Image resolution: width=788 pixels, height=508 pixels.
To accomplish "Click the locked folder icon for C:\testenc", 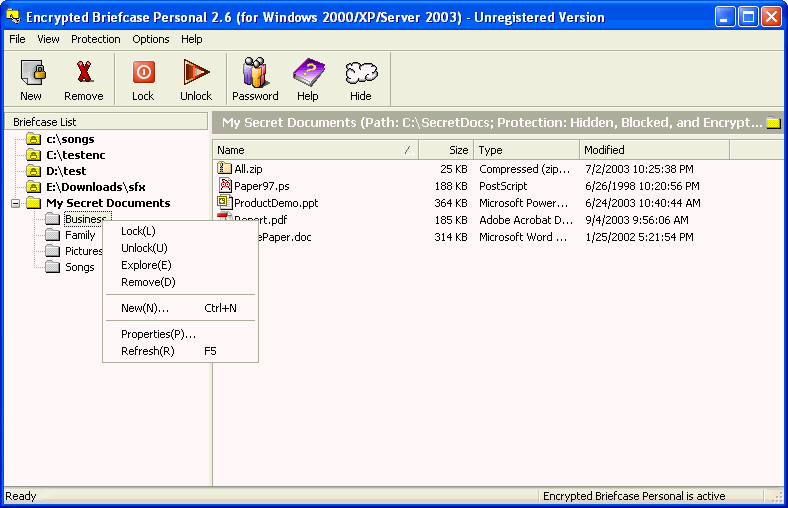I will [x=33, y=155].
